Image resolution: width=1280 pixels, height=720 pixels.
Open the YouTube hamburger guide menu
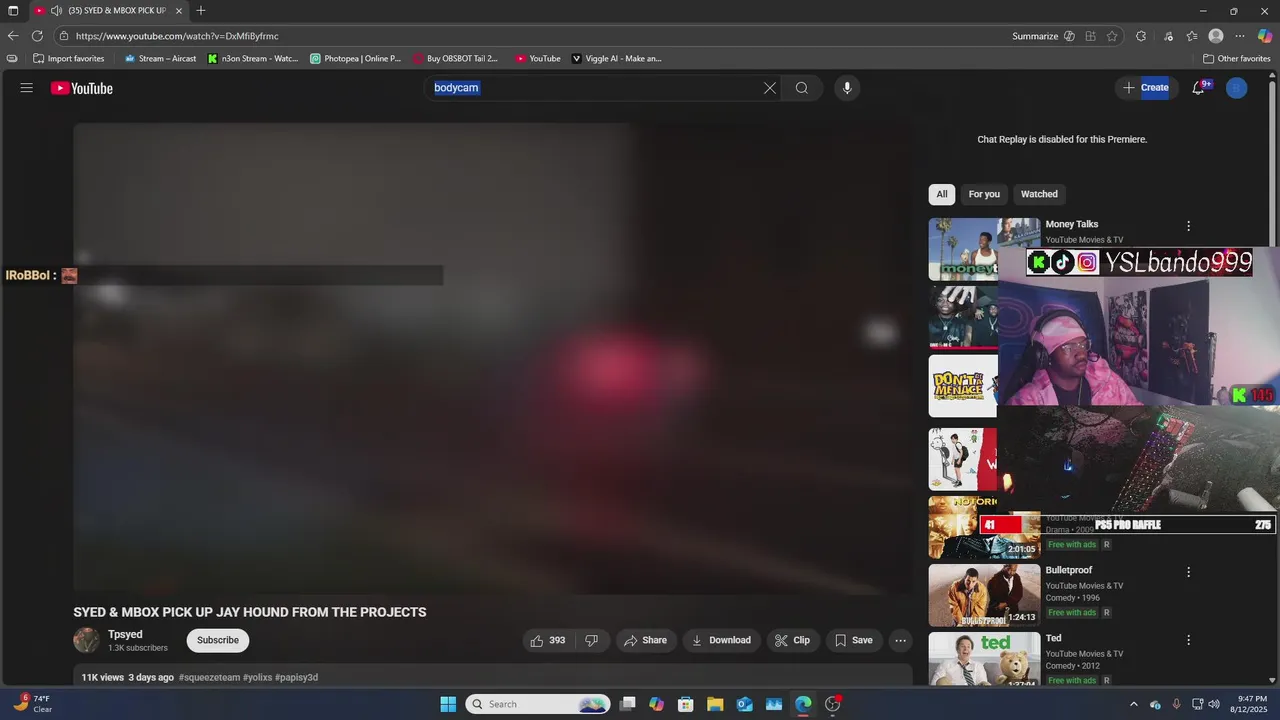click(27, 88)
